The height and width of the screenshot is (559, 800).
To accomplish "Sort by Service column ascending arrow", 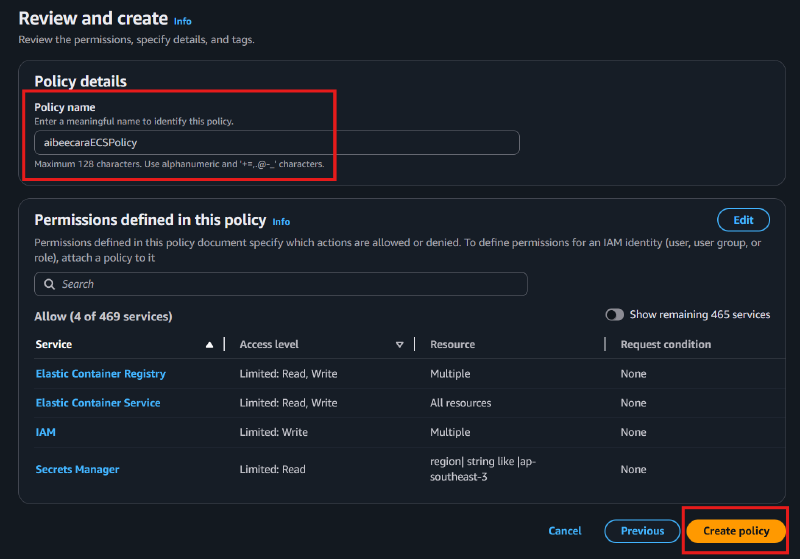I will 209,345.
